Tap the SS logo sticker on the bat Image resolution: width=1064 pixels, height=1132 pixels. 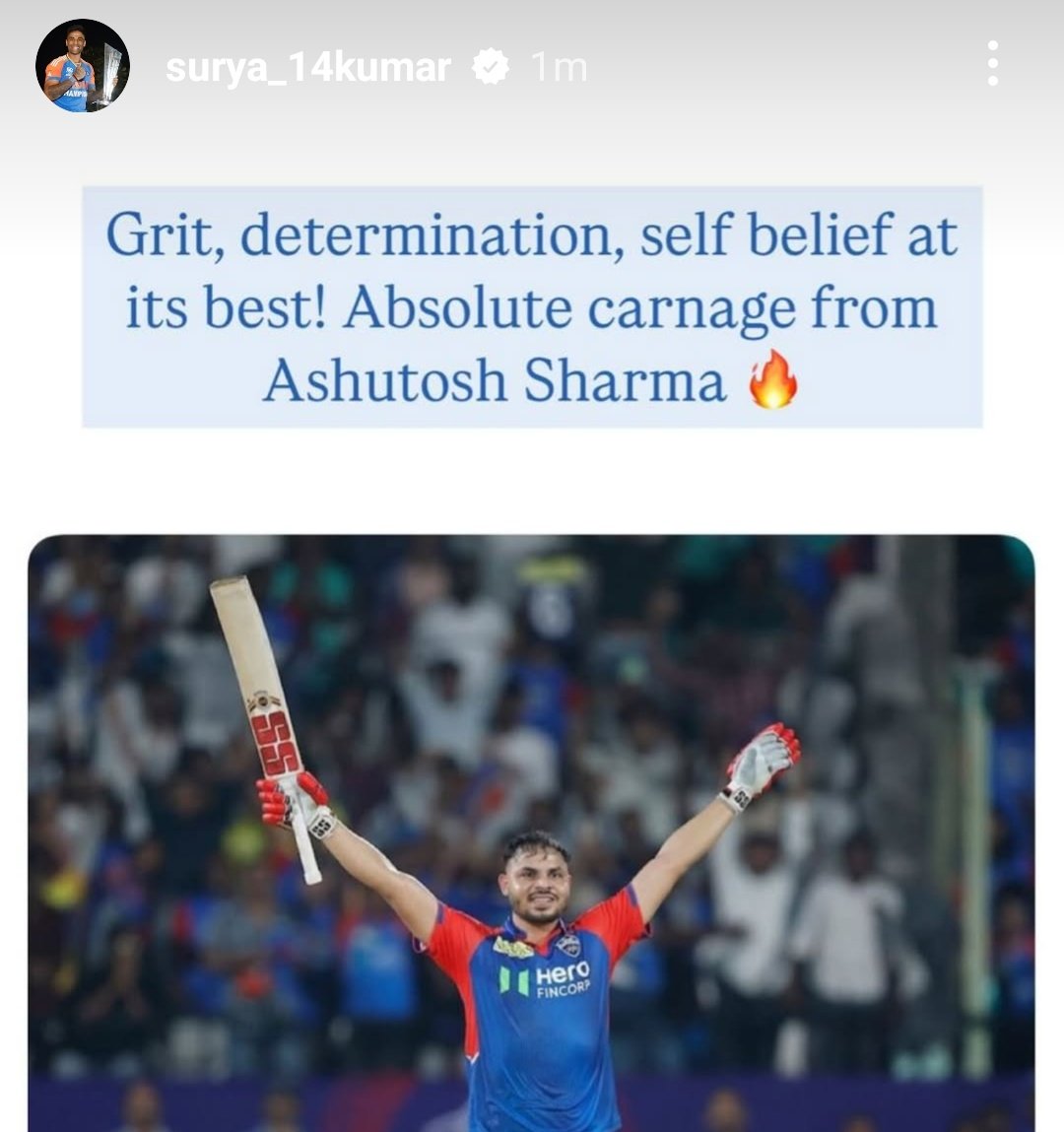click(x=274, y=744)
